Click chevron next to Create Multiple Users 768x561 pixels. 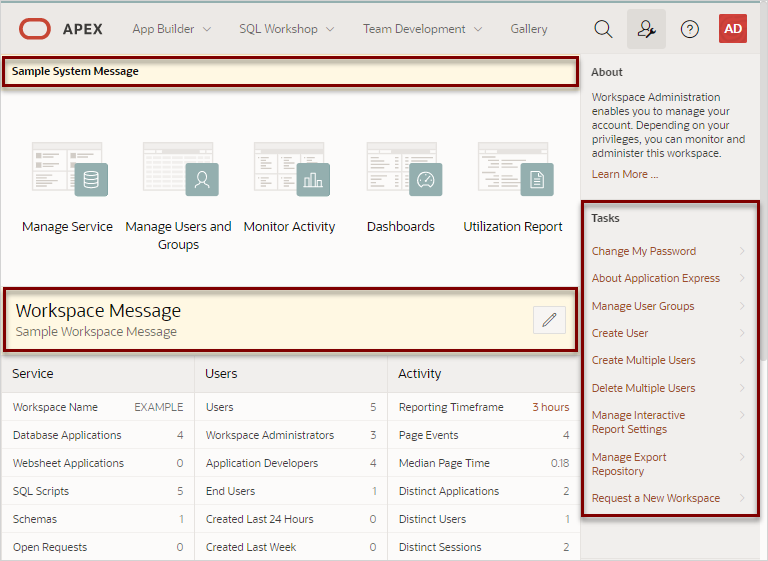tap(742, 360)
